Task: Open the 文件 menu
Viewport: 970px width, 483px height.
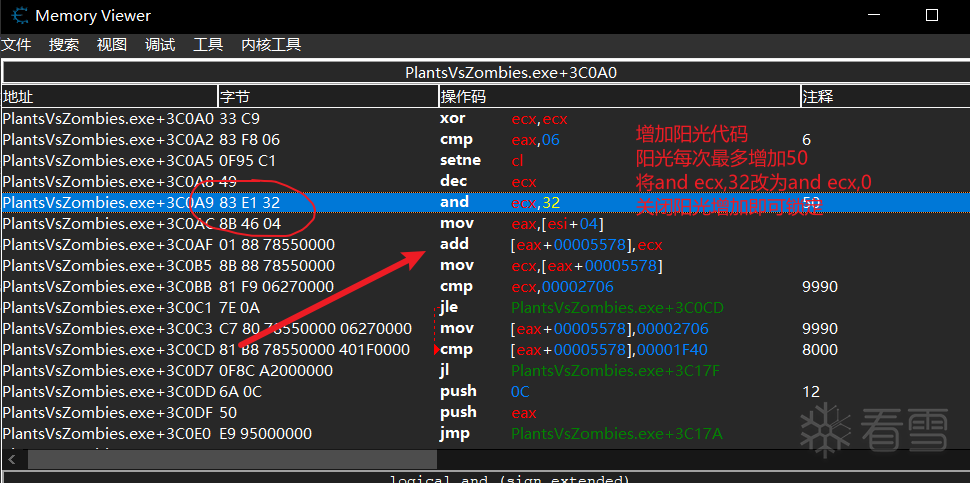Action: pyautogui.click(x=16, y=45)
